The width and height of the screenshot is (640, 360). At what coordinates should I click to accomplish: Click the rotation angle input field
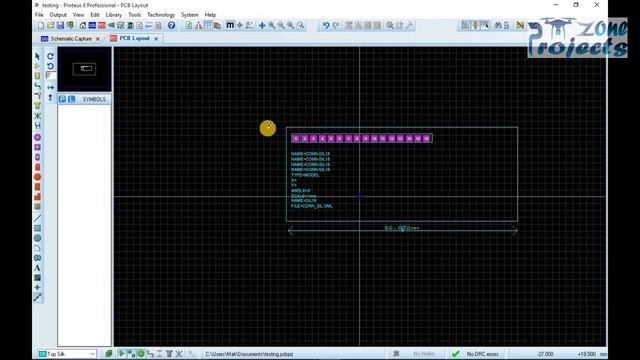51,76
